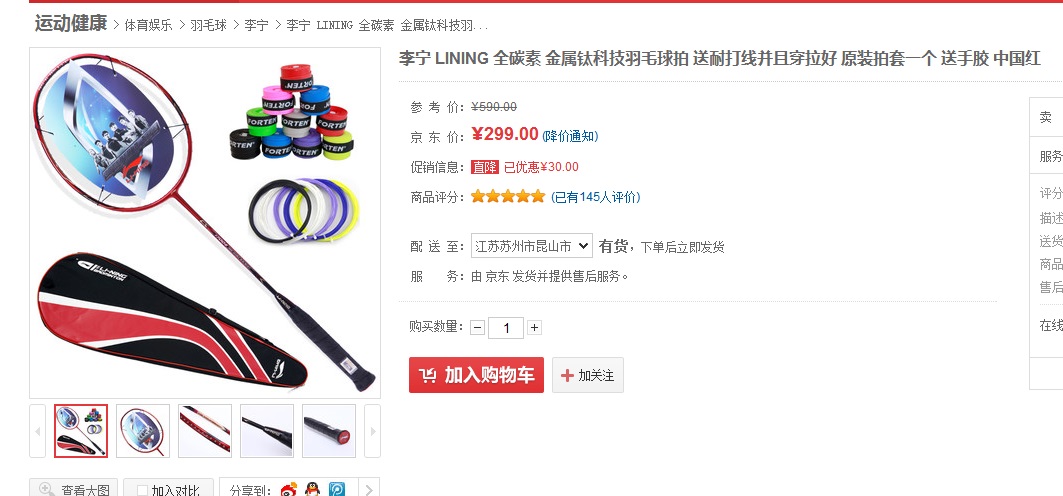This screenshot has width=1063, height=496.
Task: Select the racket handle grip thumbnail
Action: click(329, 431)
